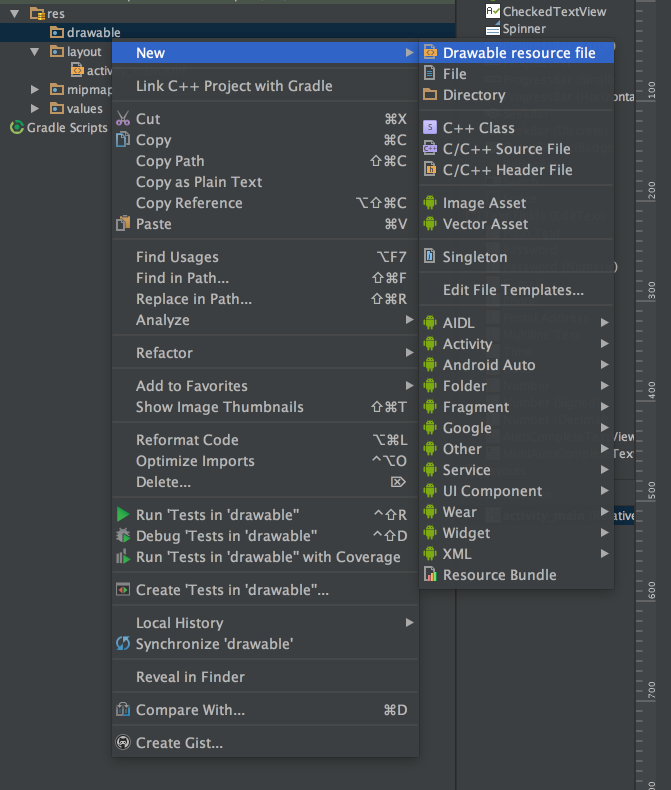Image resolution: width=671 pixels, height=790 pixels.
Task: Open the Folder submenu
Action: tap(516, 386)
